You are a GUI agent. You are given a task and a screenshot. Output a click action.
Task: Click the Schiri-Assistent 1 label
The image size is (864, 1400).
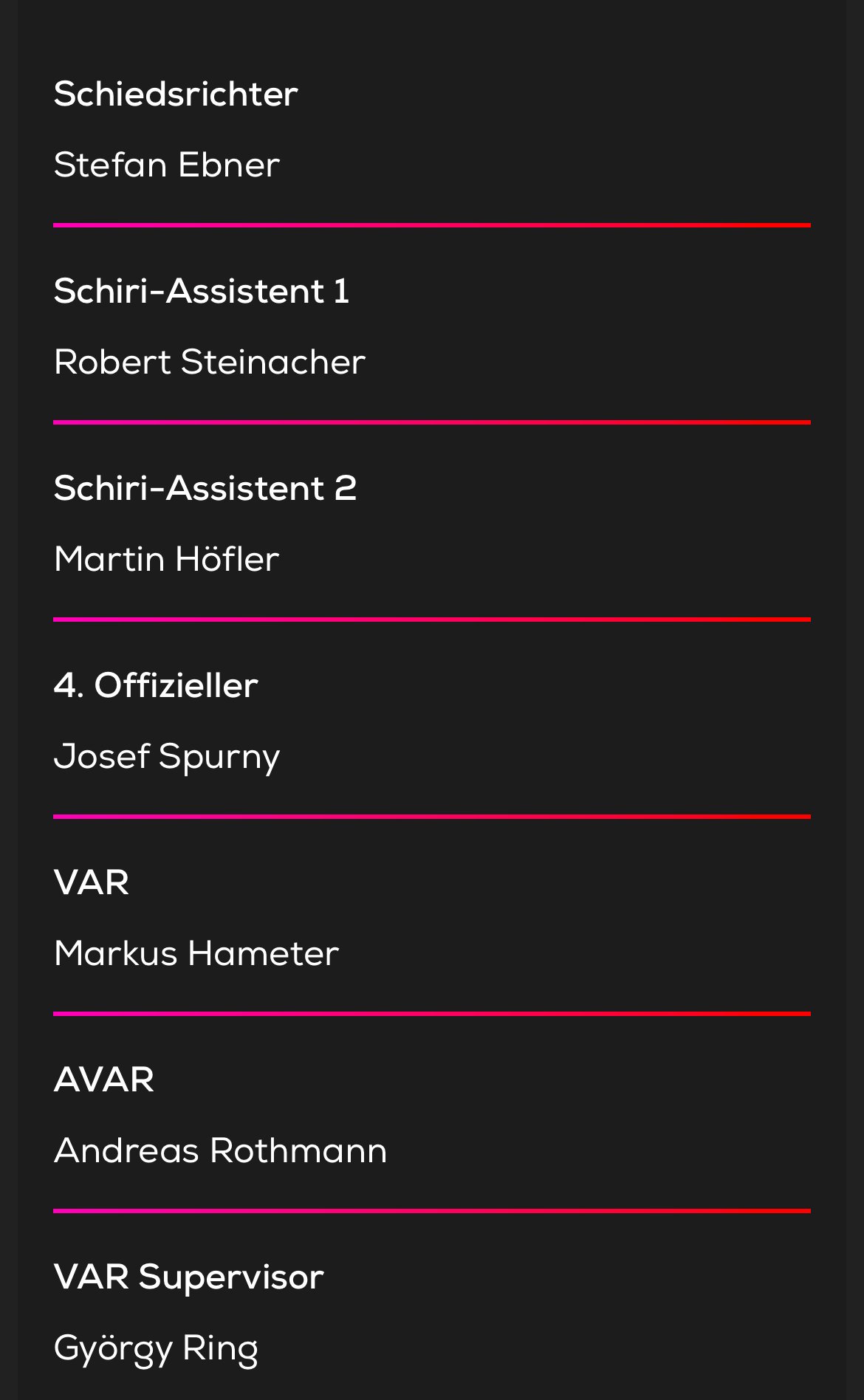click(202, 291)
